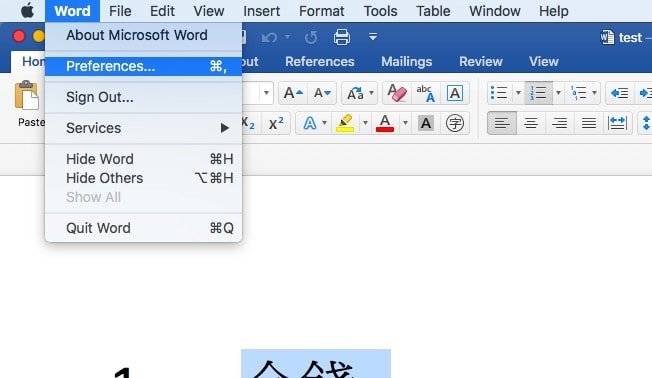The image size is (652, 378).
Task: Toggle Center alignment button
Action: point(531,123)
